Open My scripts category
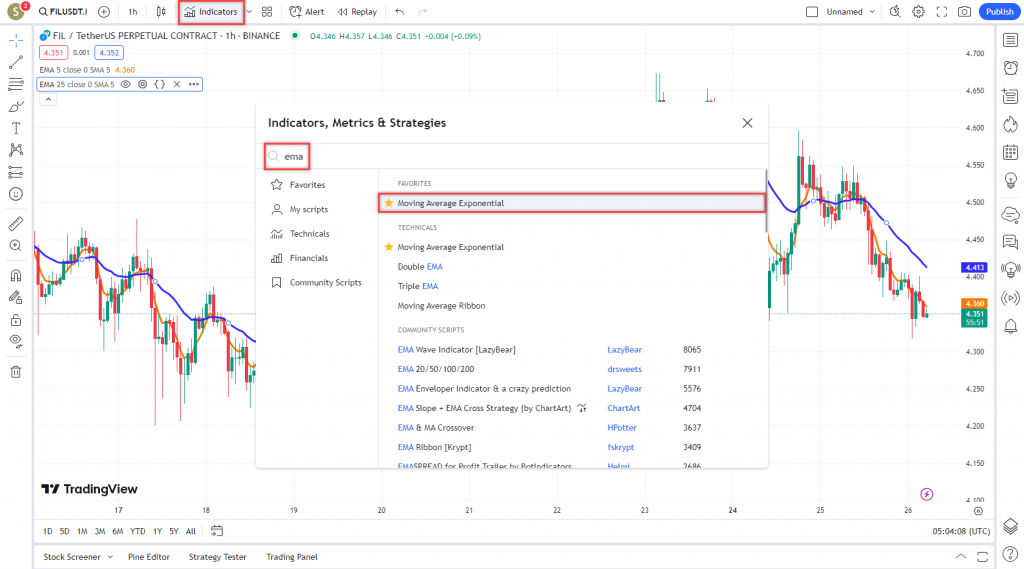This screenshot has height=569, width=1024. (x=299, y=209)
